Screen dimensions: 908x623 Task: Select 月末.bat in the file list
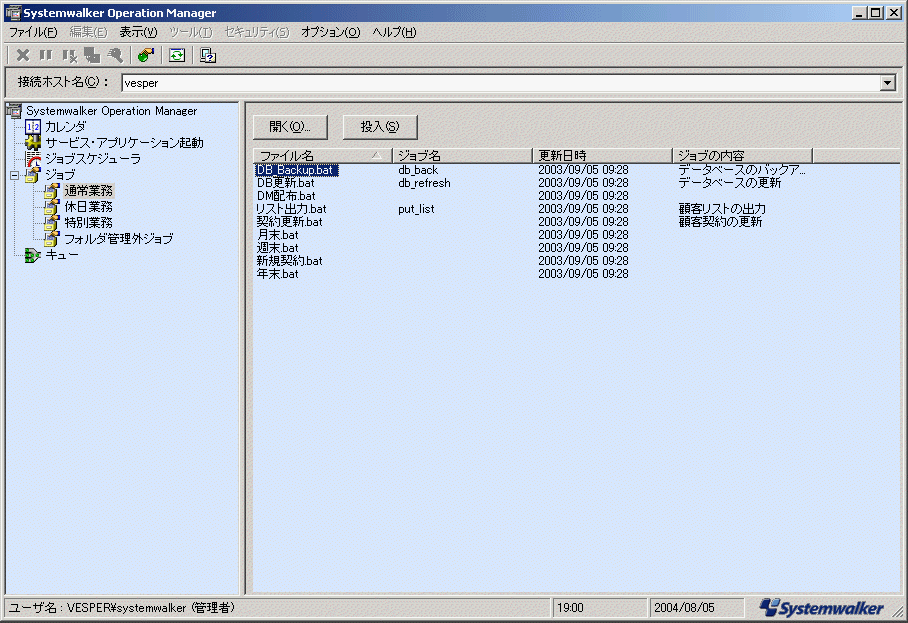point(277,235)
